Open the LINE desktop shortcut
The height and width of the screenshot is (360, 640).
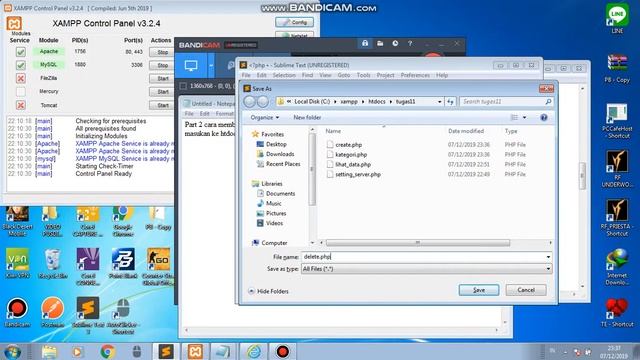[x=617, y=19]
